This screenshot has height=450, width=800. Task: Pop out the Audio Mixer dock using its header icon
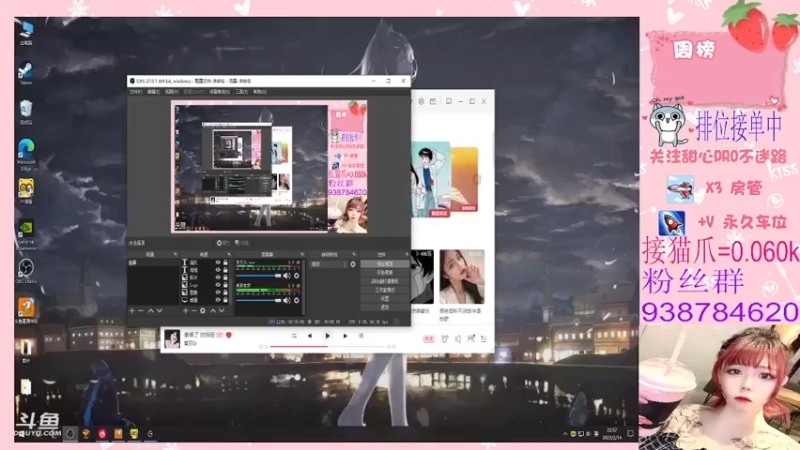click(302, 254)
